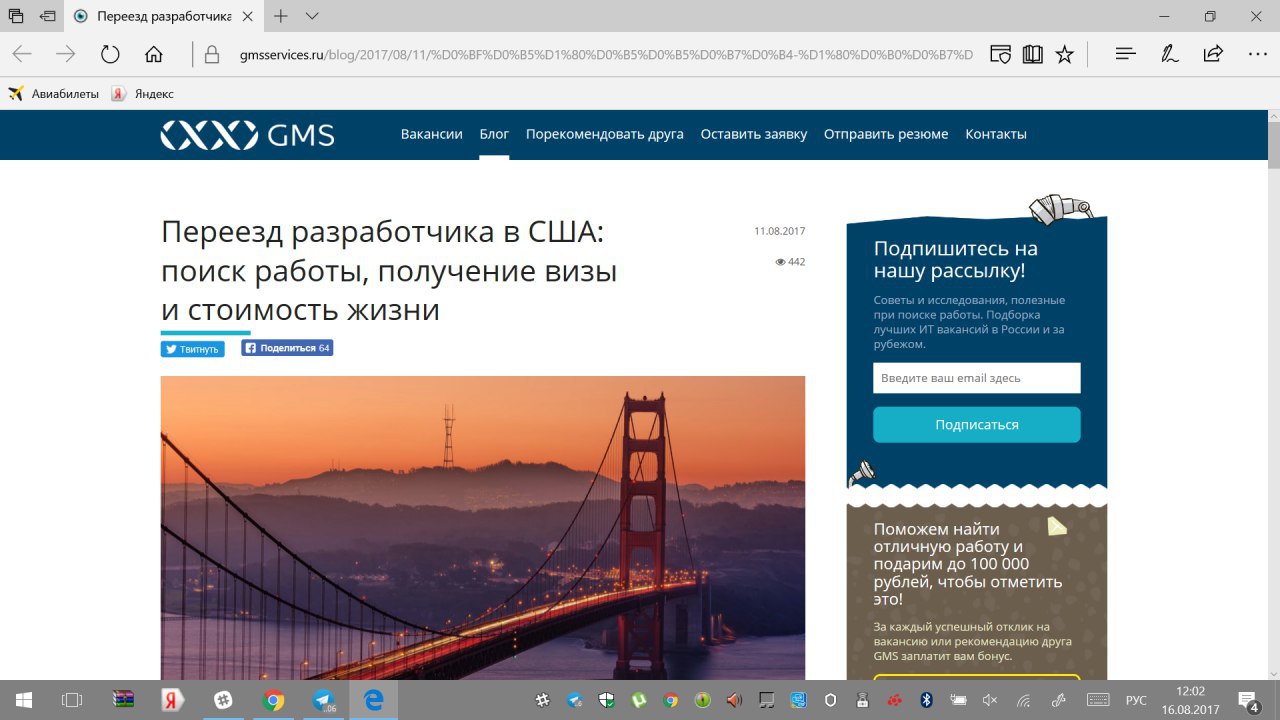Viewport: 1280px width, 720px height.
Task: Focus the email input field for the newsletter
Action: coord(977,378)
